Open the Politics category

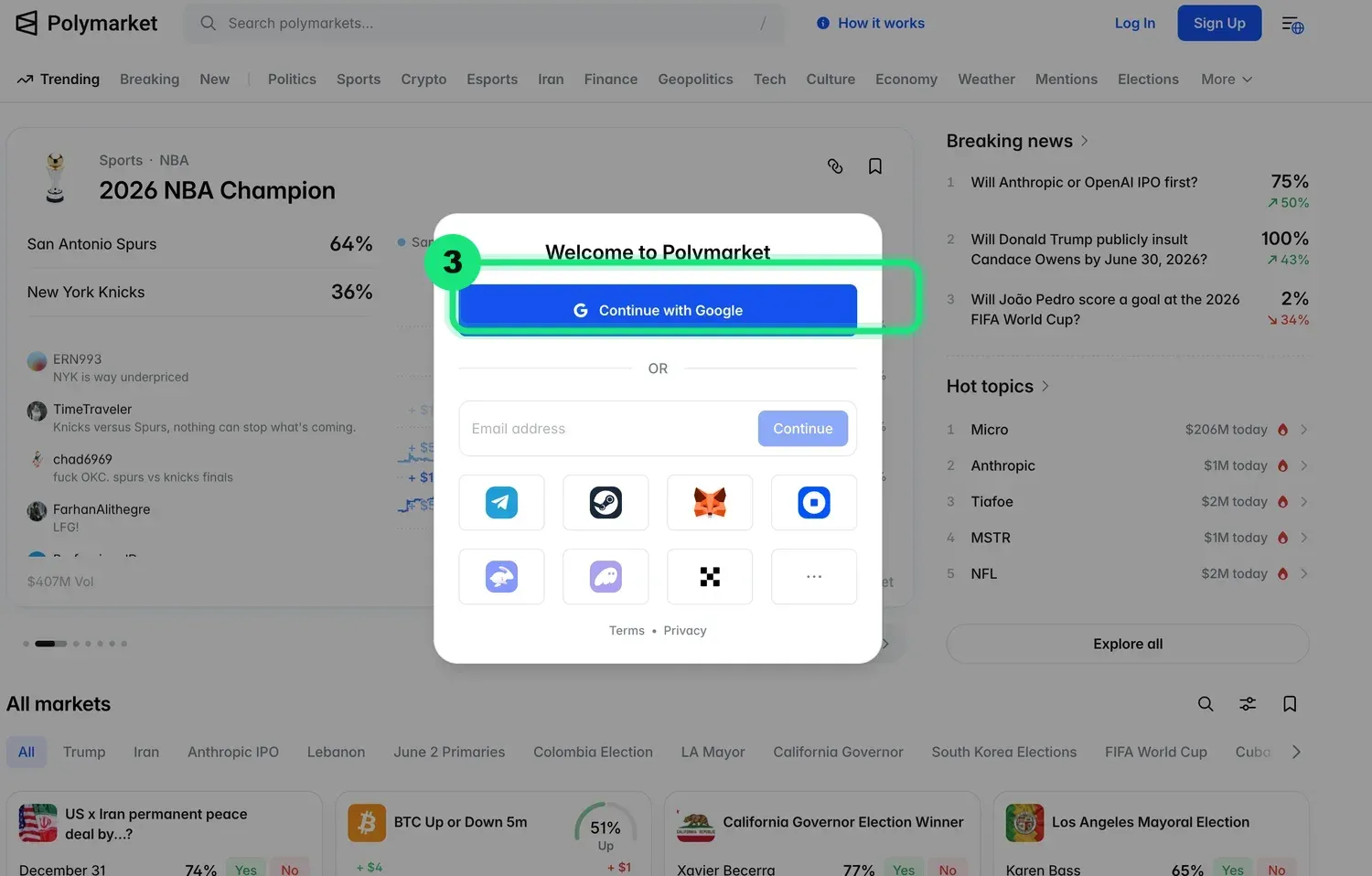[x=292, y=80]
